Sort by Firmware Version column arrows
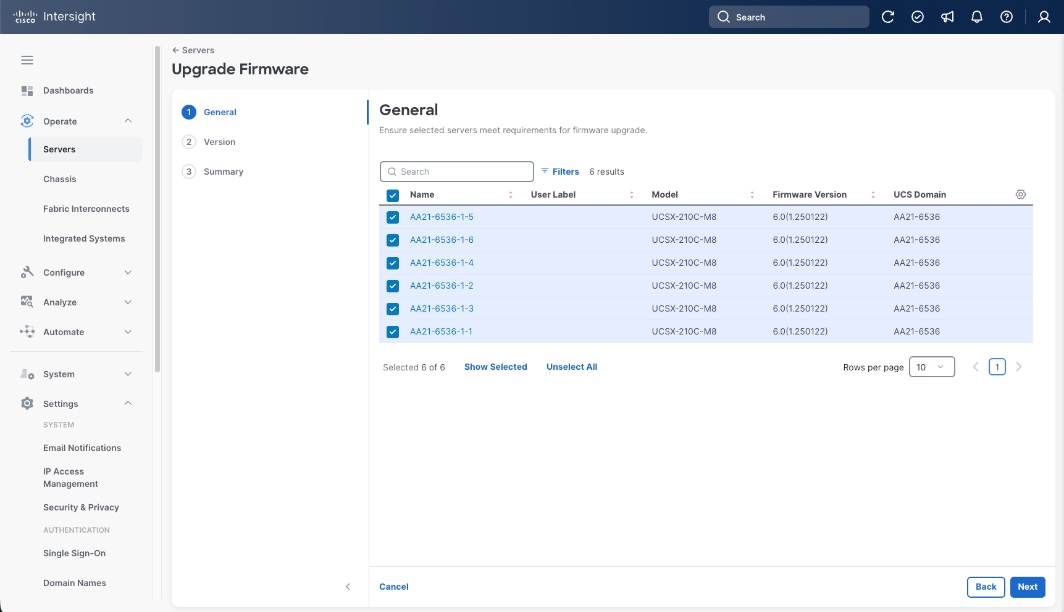 point(873,195)
